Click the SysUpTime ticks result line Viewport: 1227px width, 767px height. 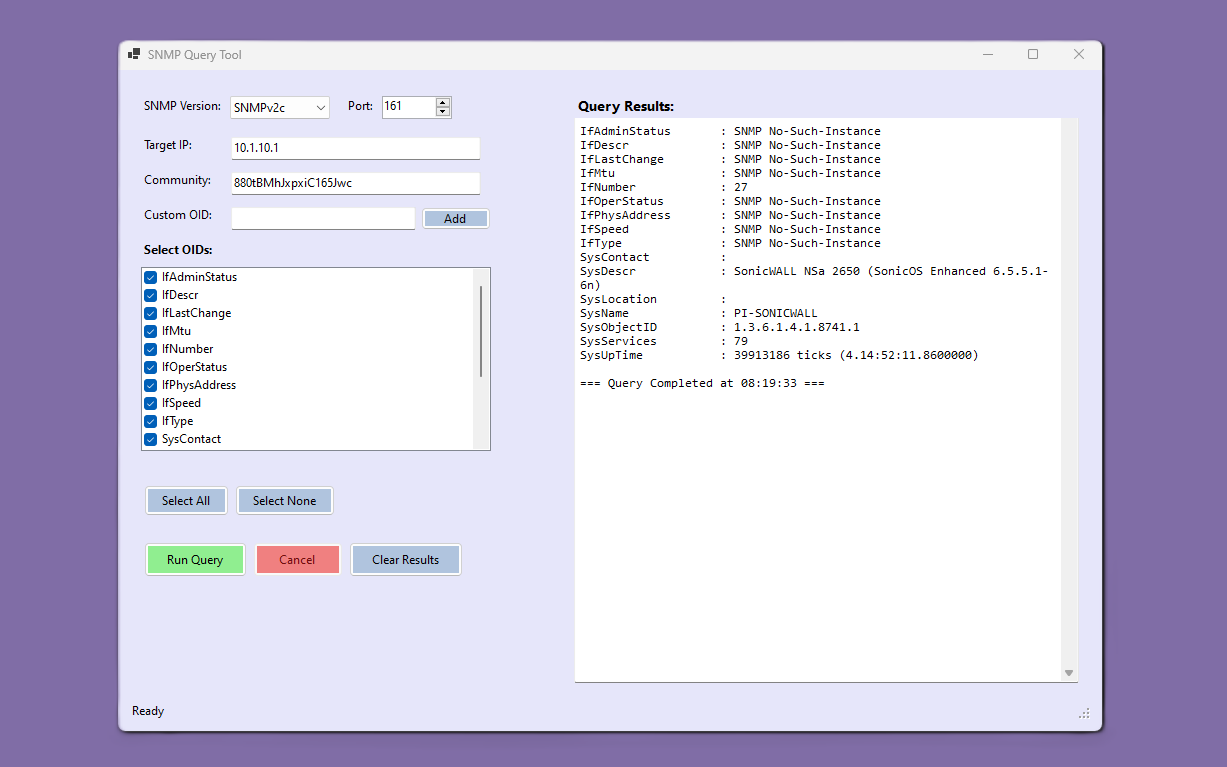click(779, 355)
